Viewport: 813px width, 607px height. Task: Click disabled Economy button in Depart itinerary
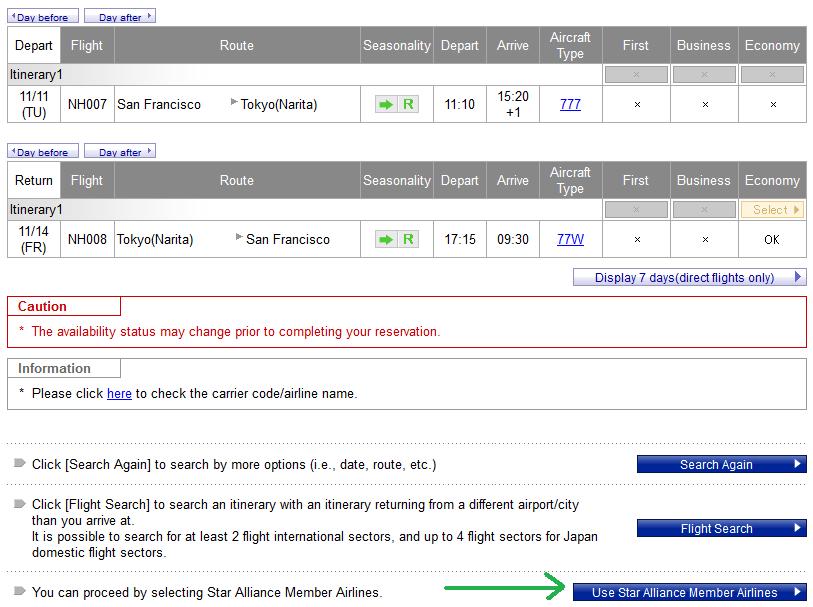coord(772,75)
